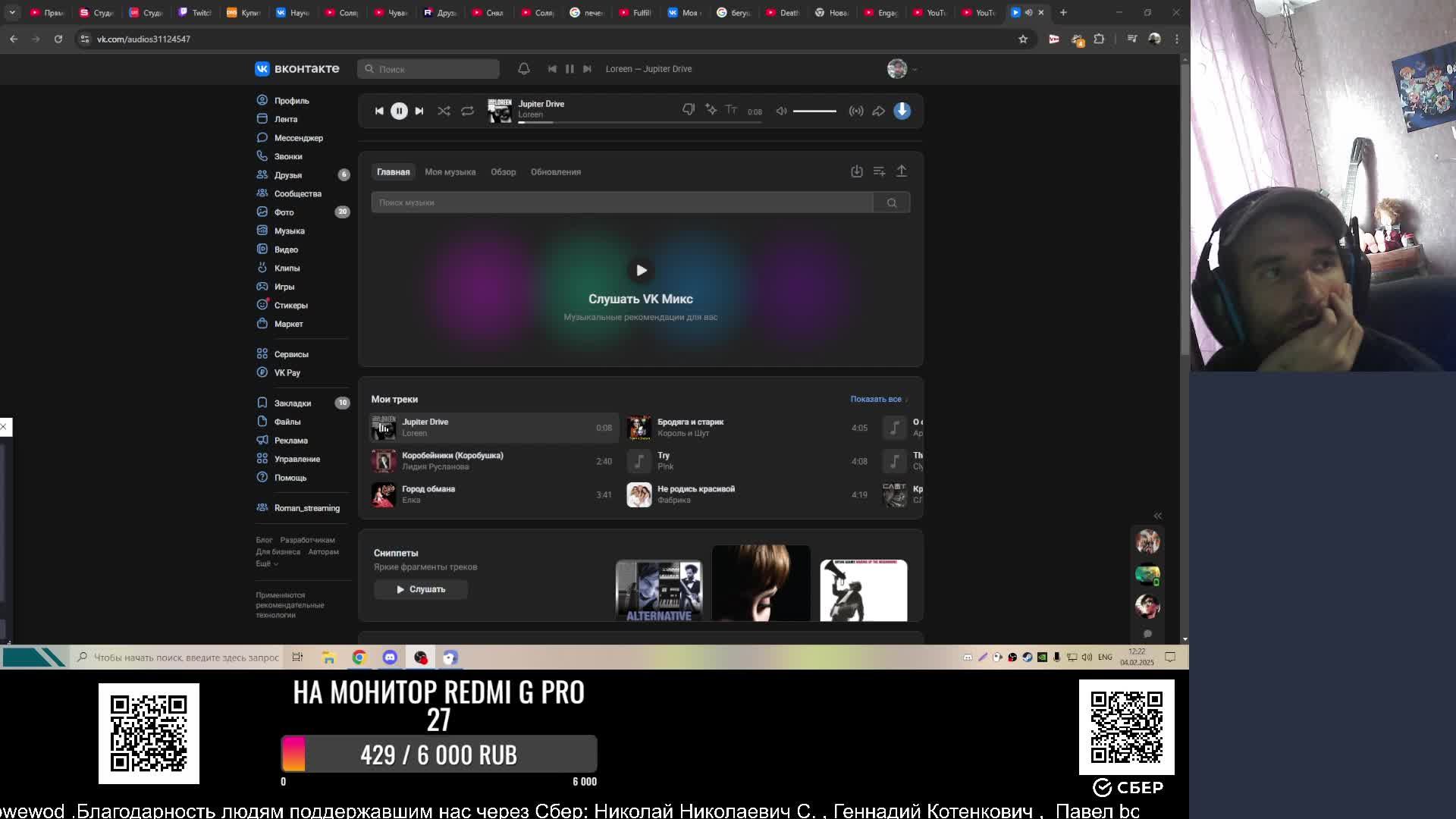
Task: Open the notifications bell in the header
Action: click(523, 69)
